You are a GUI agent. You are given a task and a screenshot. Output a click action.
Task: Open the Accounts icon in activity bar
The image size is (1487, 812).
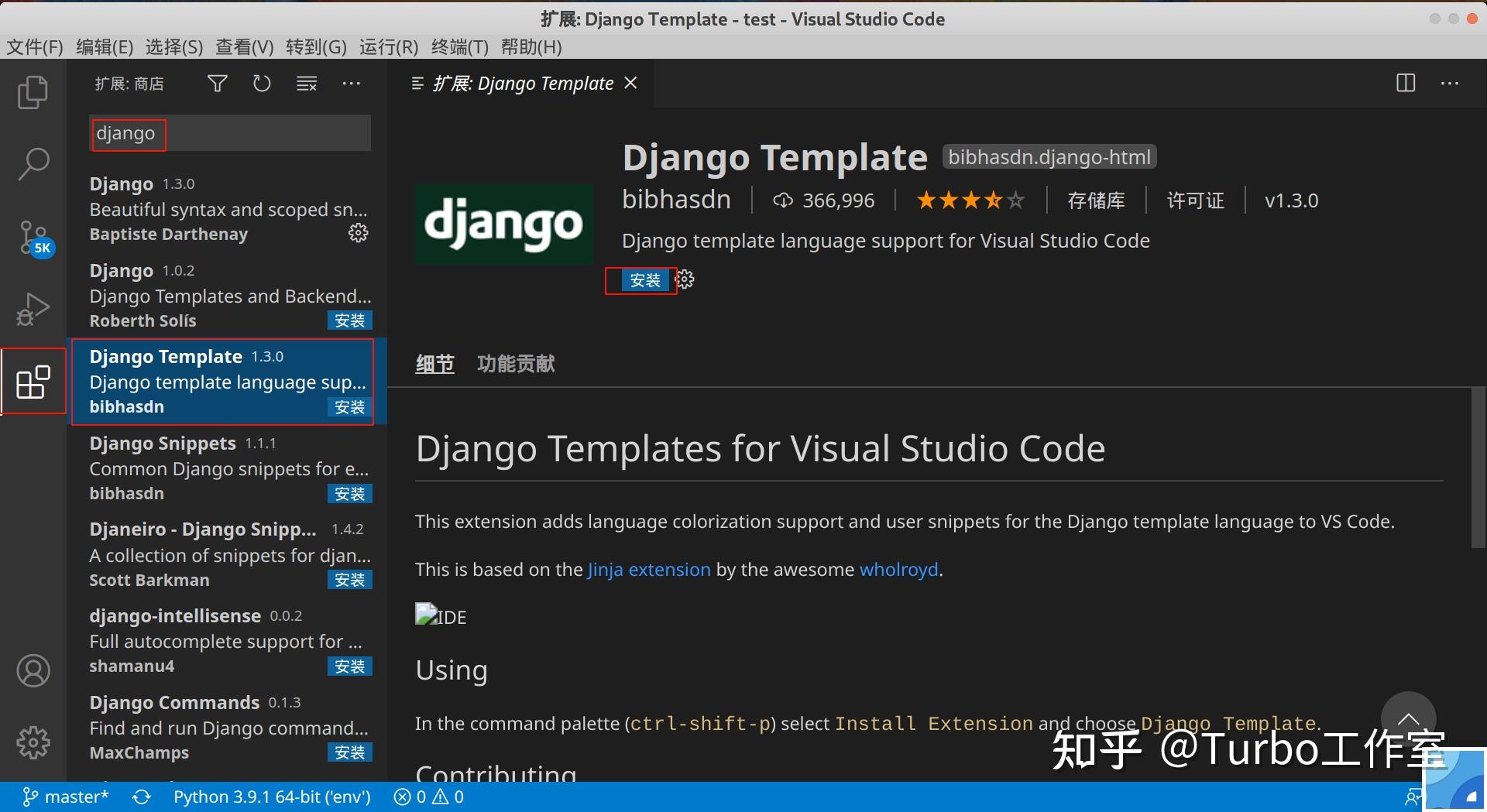point(33,670)
